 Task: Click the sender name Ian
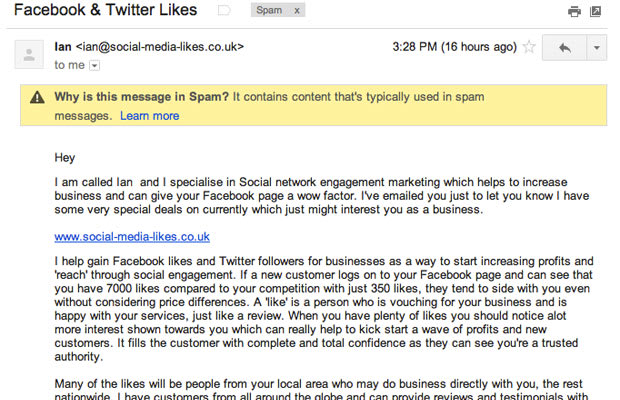tap(63, 47)
